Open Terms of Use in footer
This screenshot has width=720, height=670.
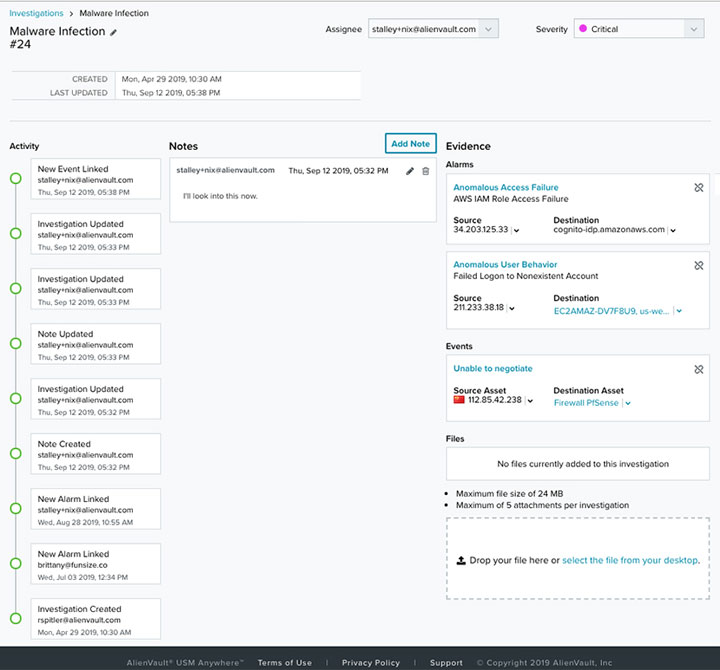point(285,663)
